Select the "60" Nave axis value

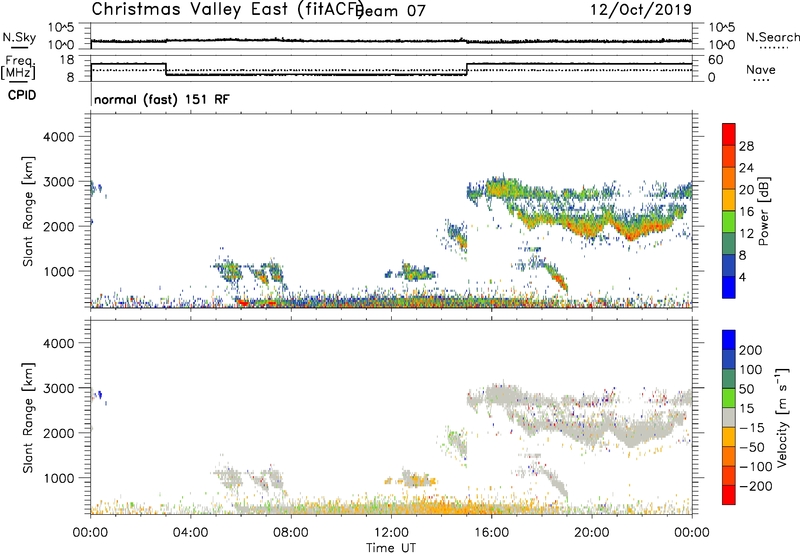[715, 60]
